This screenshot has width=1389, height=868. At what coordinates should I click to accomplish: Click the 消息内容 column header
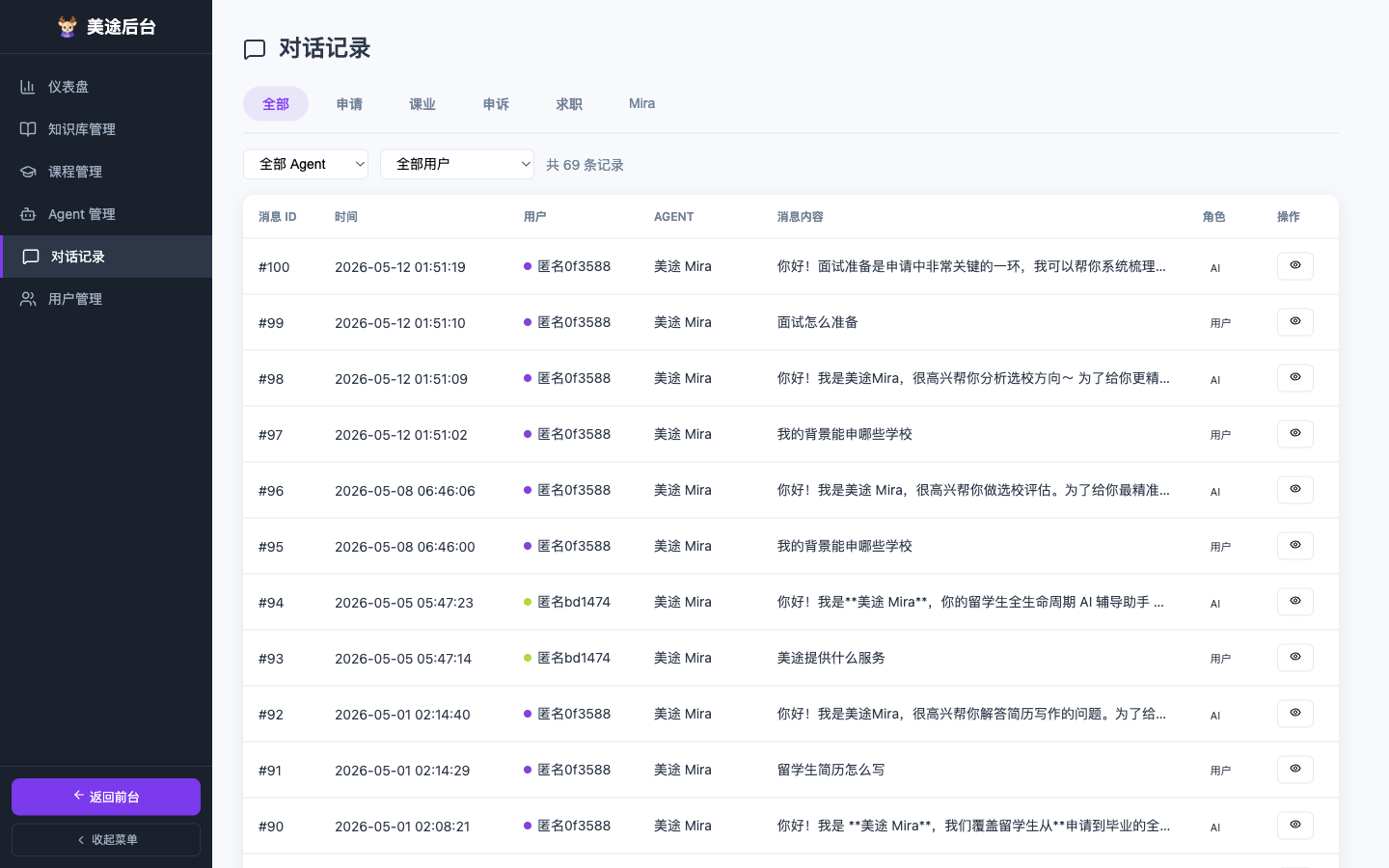point(801,217)
